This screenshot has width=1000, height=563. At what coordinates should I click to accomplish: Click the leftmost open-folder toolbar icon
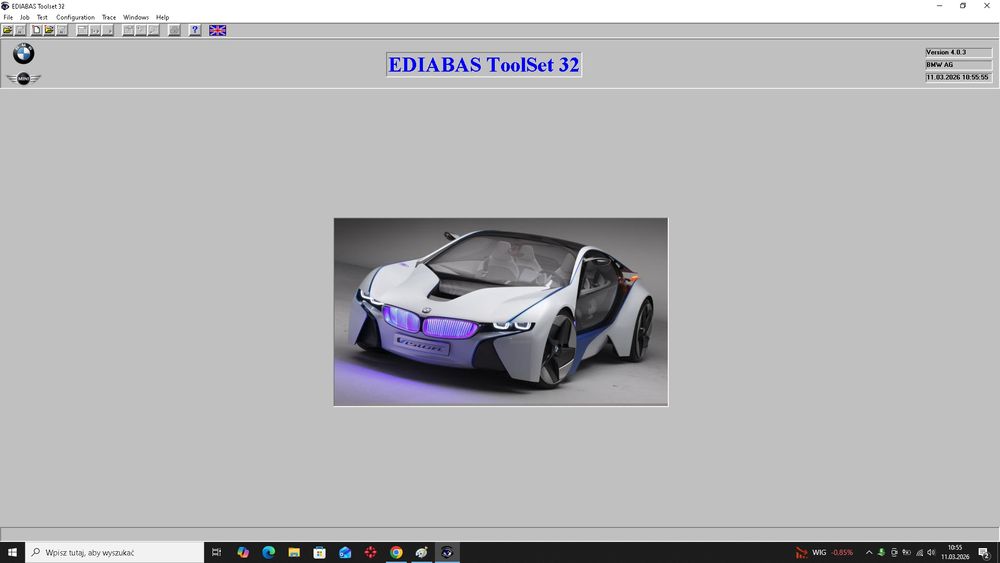coord(7,30)
